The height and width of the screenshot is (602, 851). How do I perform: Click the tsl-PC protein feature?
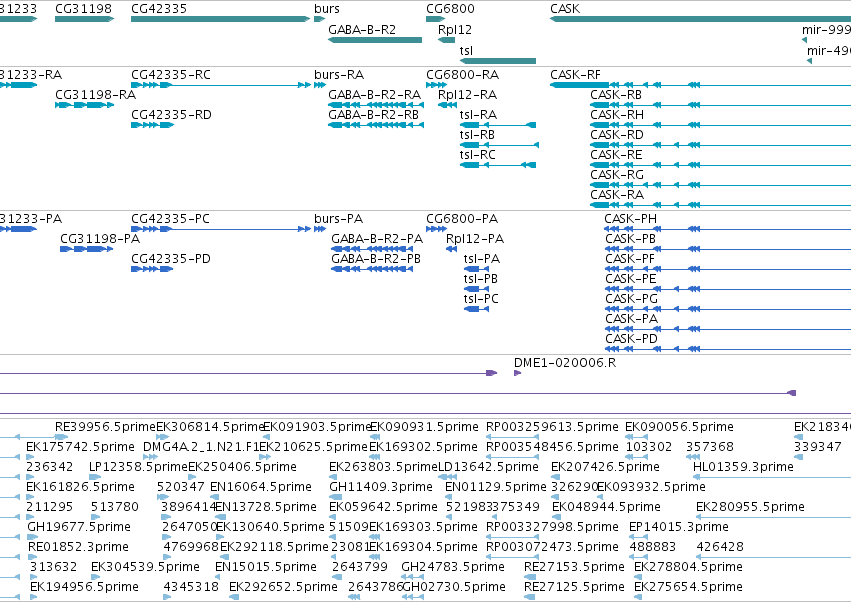pos(477,309)
